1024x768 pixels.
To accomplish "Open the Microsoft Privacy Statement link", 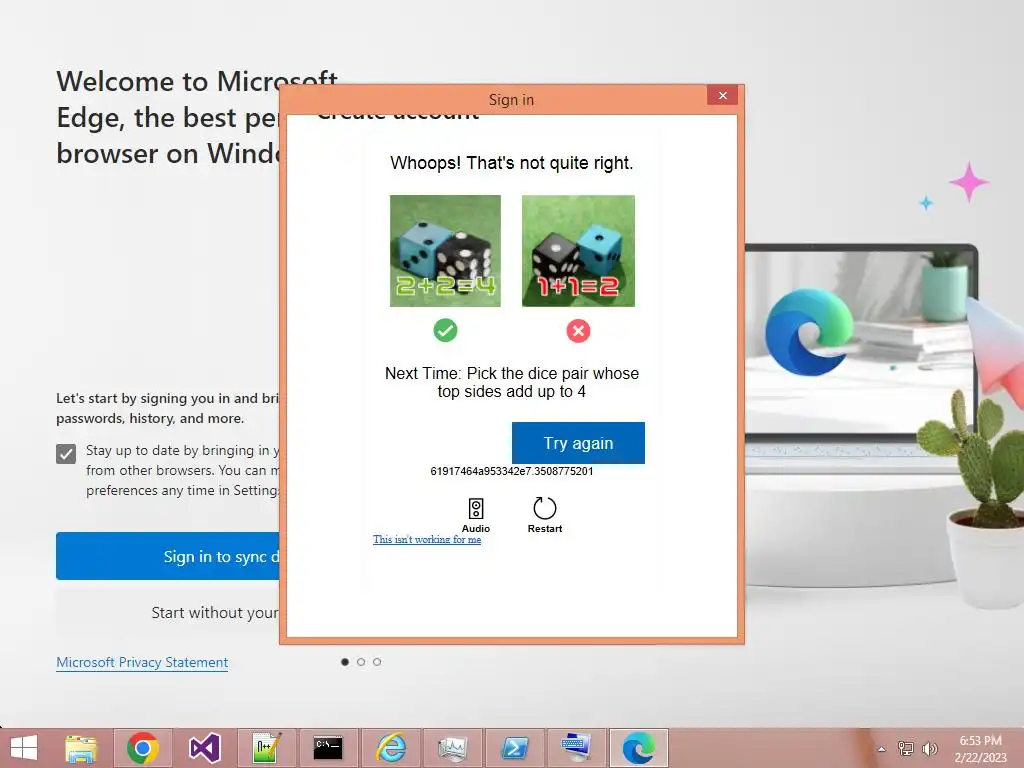I will click(142, 662).
